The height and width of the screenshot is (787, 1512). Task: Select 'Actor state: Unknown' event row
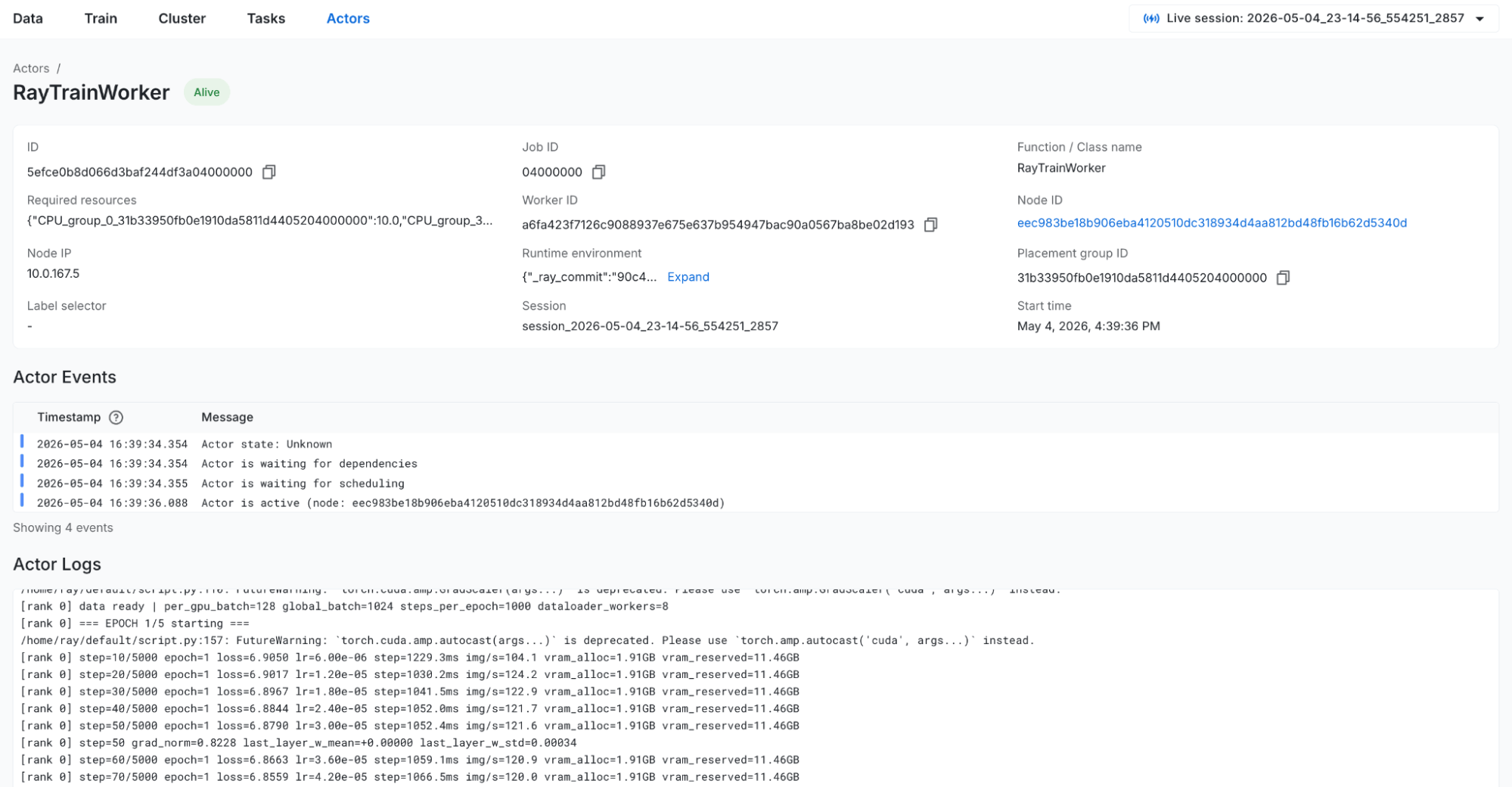pos(756,444)
